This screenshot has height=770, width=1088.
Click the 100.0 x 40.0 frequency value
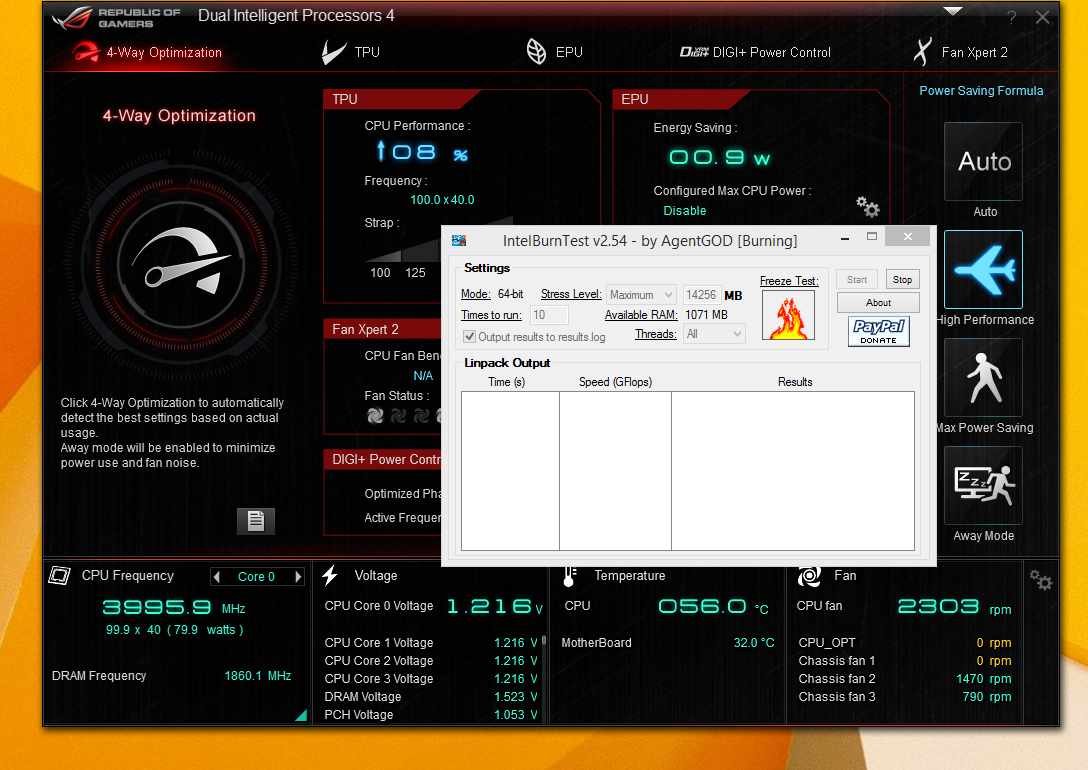442,200
